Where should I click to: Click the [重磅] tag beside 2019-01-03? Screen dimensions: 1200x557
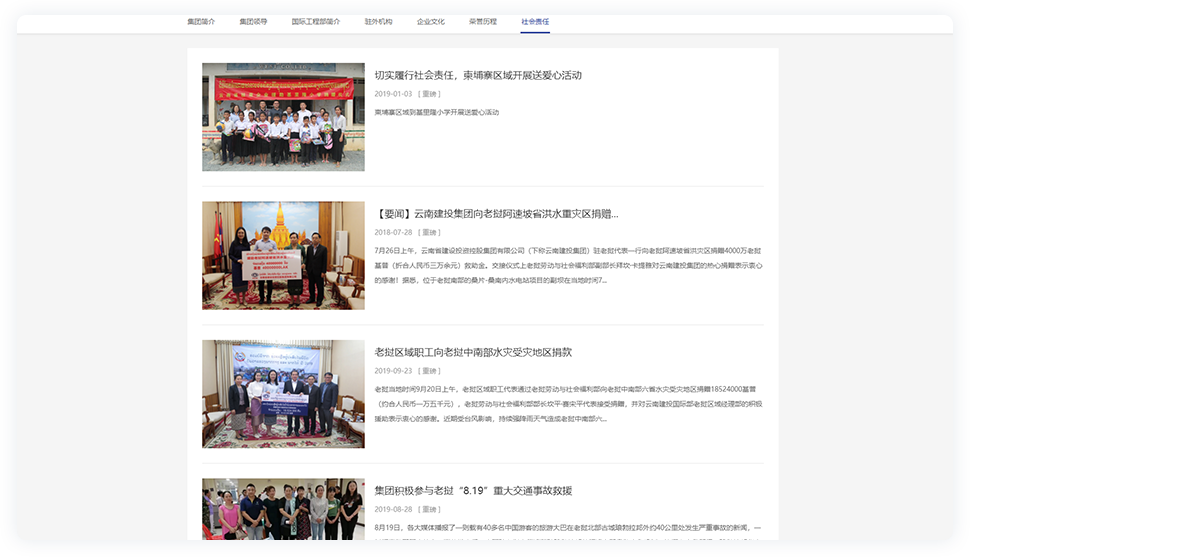(429, 94)
